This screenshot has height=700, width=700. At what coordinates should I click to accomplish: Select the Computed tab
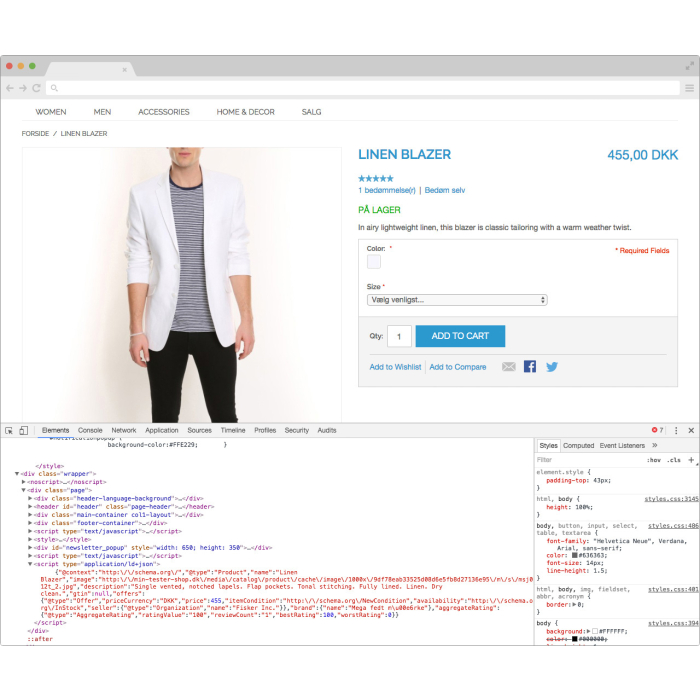[579, 446]
